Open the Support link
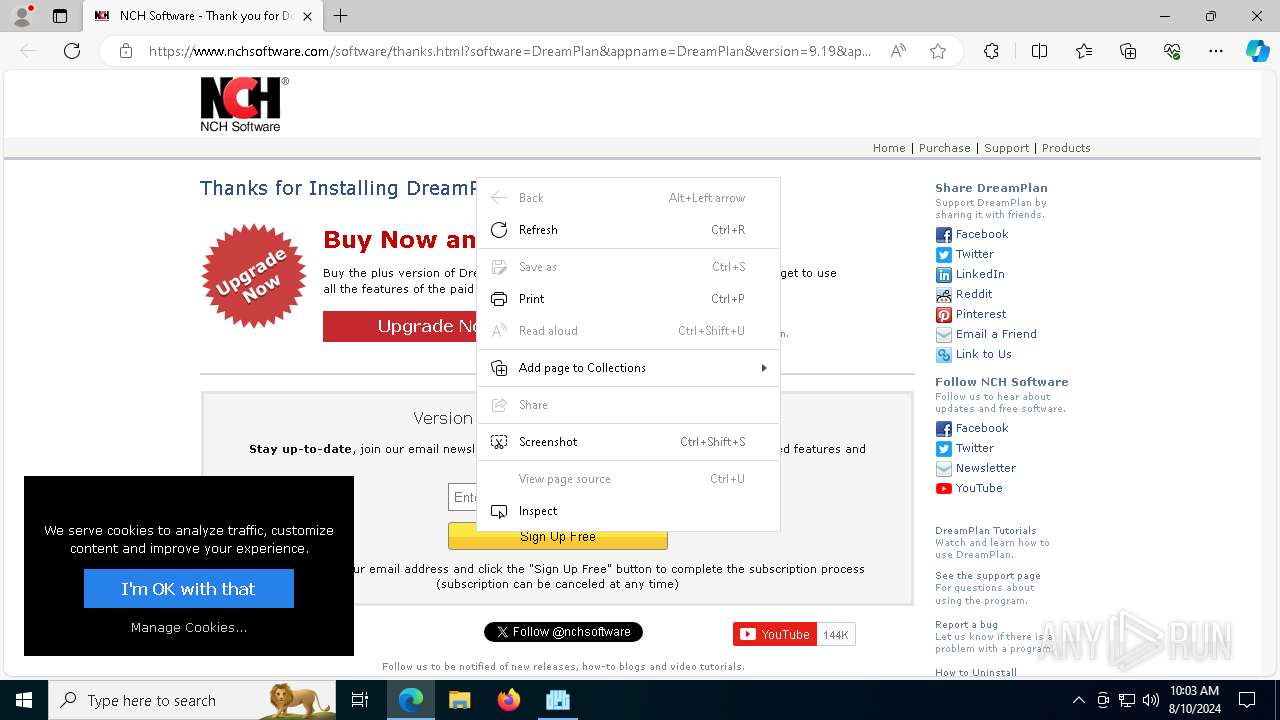Screen dimensions: 1280x720 tap(1006, 148)
